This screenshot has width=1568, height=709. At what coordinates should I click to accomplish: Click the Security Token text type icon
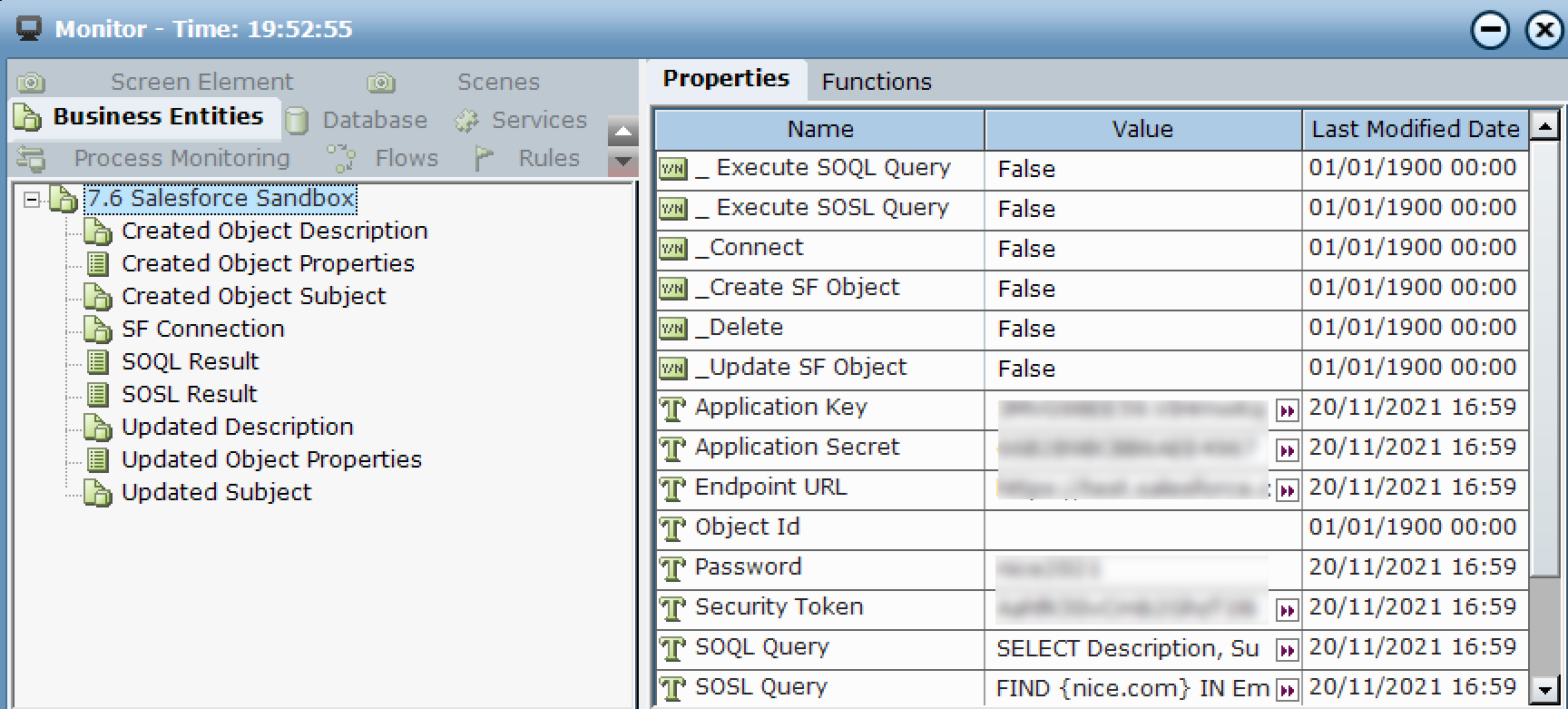click(672, 609)
